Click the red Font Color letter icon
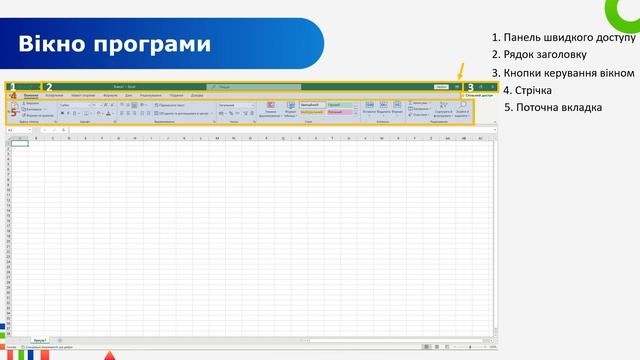The width and height of the screenshot is (640, 360). (108, 113)
